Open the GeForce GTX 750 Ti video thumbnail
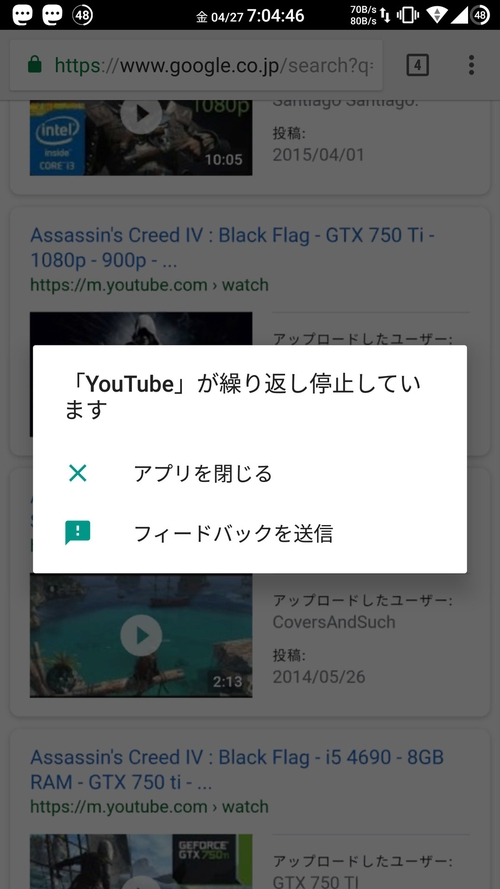500x889 pixels. tap(141, 861)
